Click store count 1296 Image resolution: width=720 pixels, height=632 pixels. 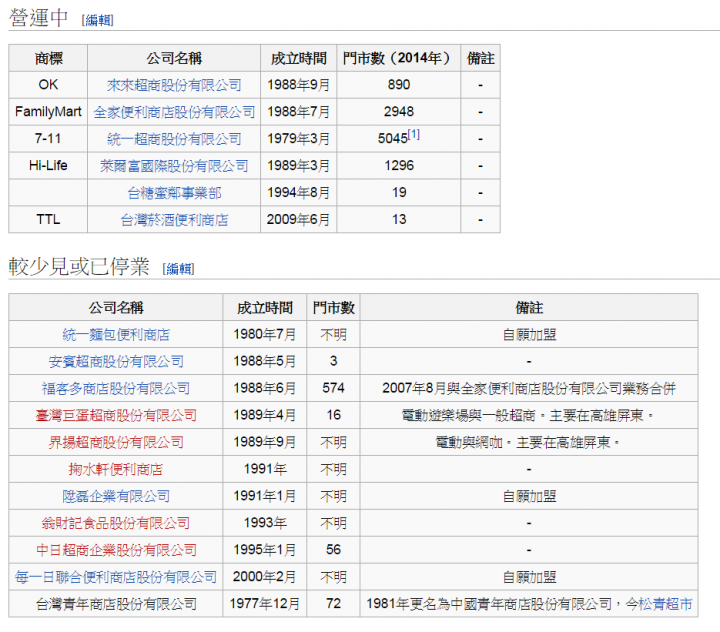399,166
